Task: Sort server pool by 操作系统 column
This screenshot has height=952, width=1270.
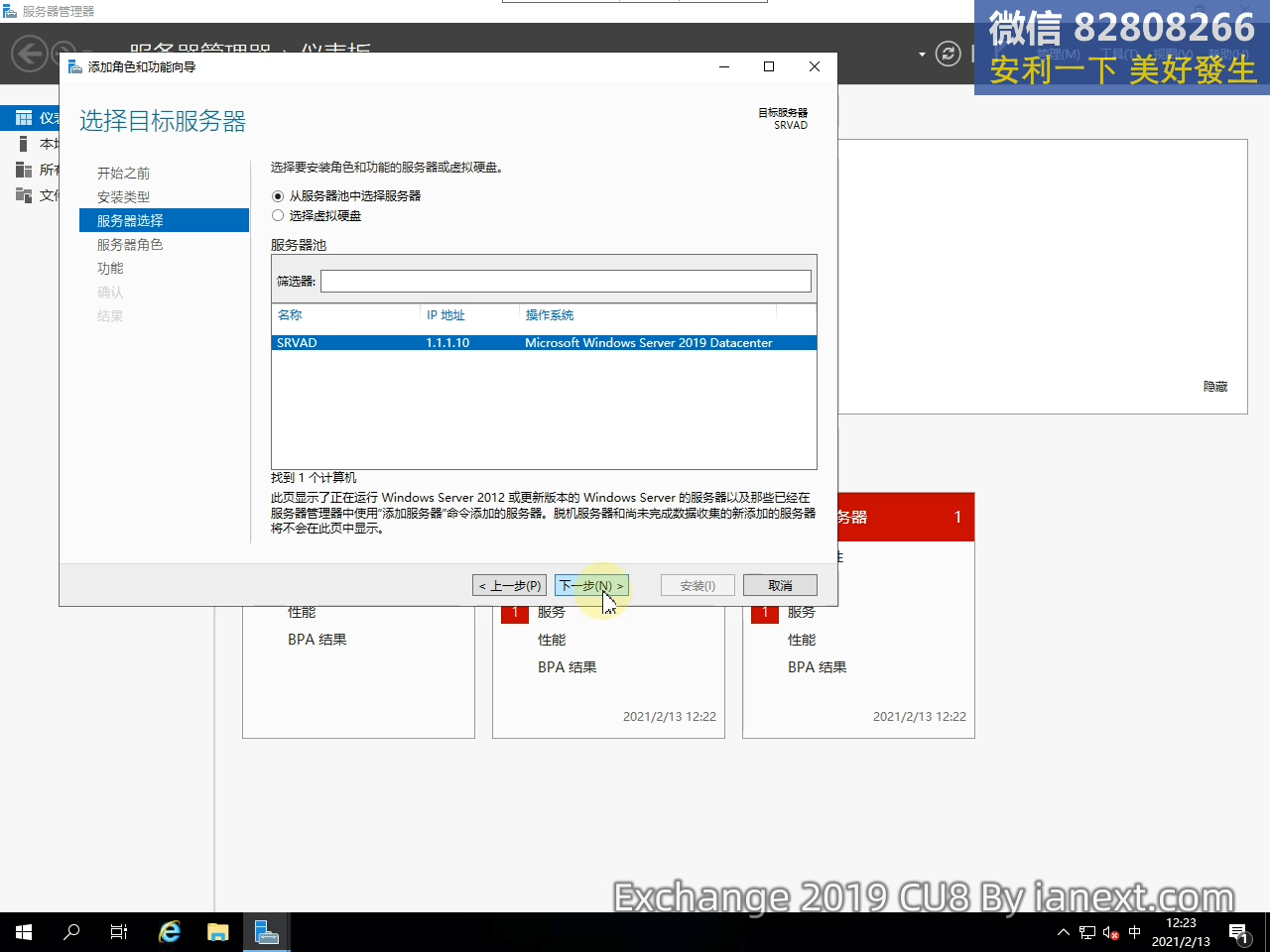Action: [x=550, y=315]
